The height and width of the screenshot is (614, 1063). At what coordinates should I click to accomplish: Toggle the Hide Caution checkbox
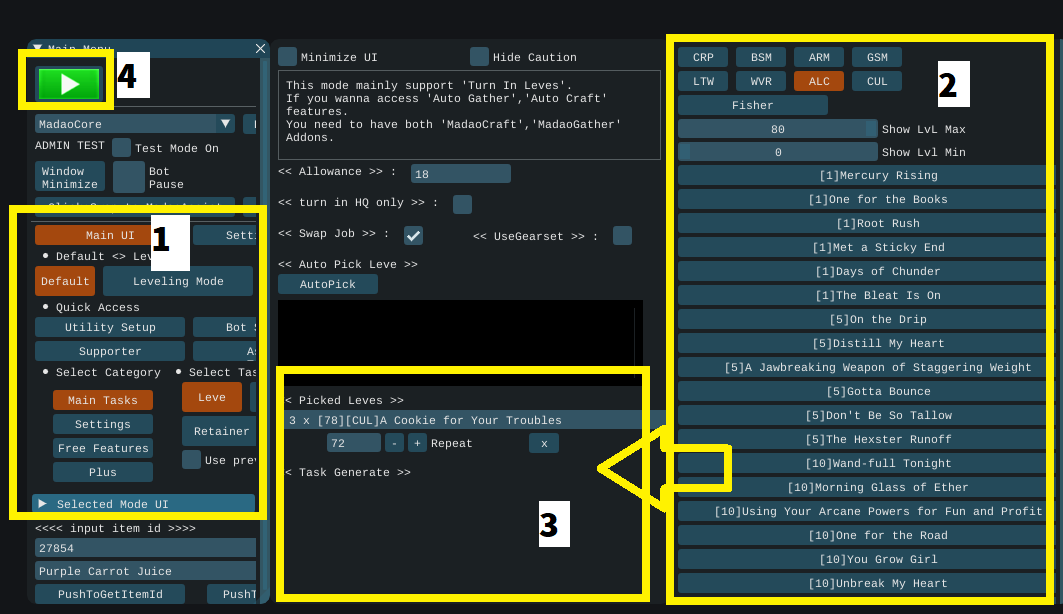click(480, 57)
